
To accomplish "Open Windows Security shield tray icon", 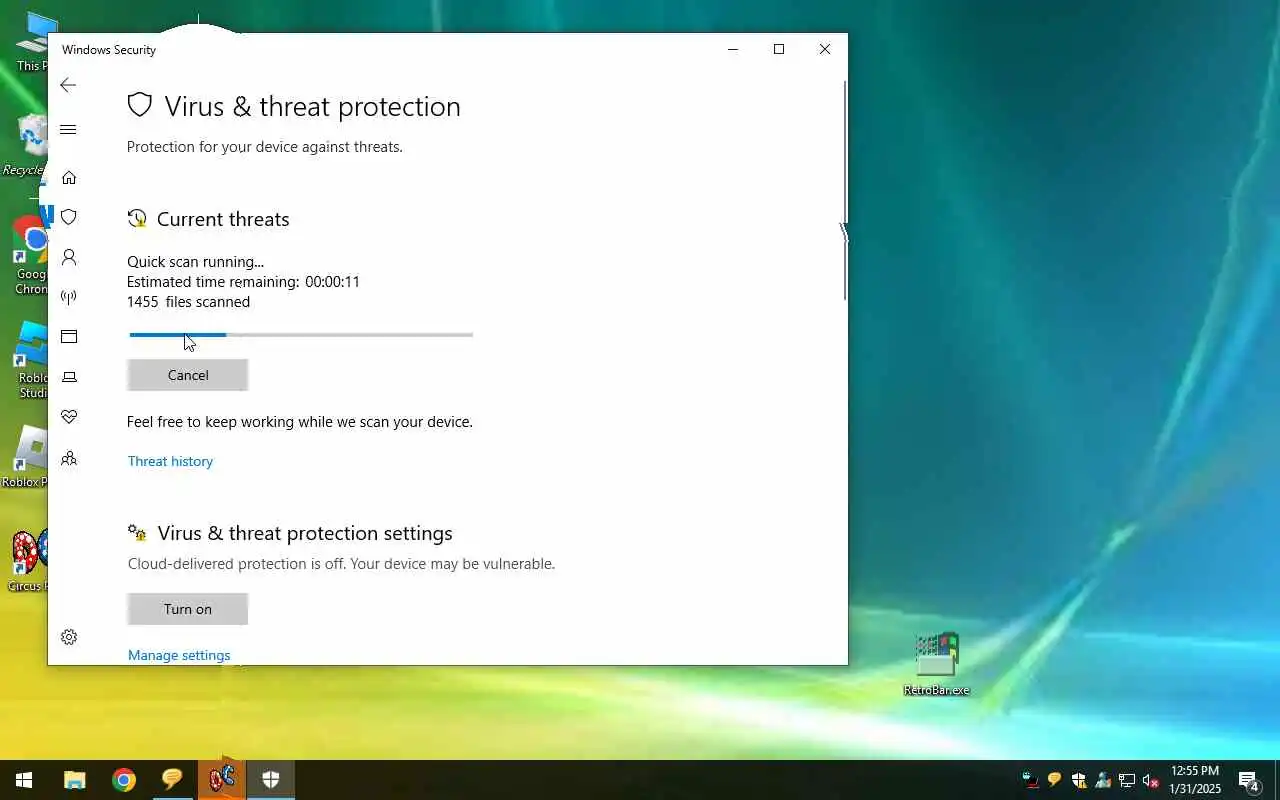I will coord(1078,780).
